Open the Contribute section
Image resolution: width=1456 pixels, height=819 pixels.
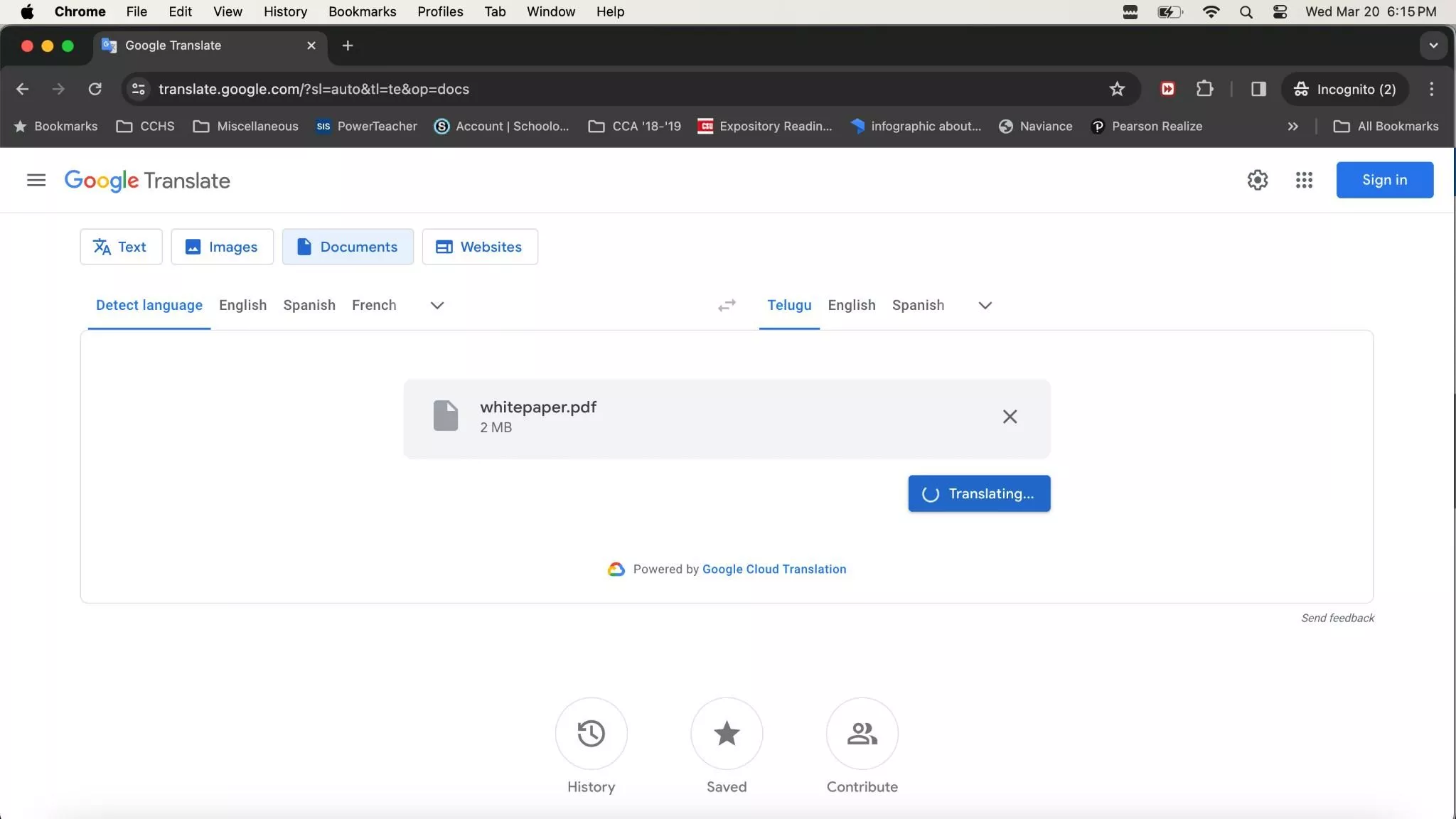click(x=861, y=734)
